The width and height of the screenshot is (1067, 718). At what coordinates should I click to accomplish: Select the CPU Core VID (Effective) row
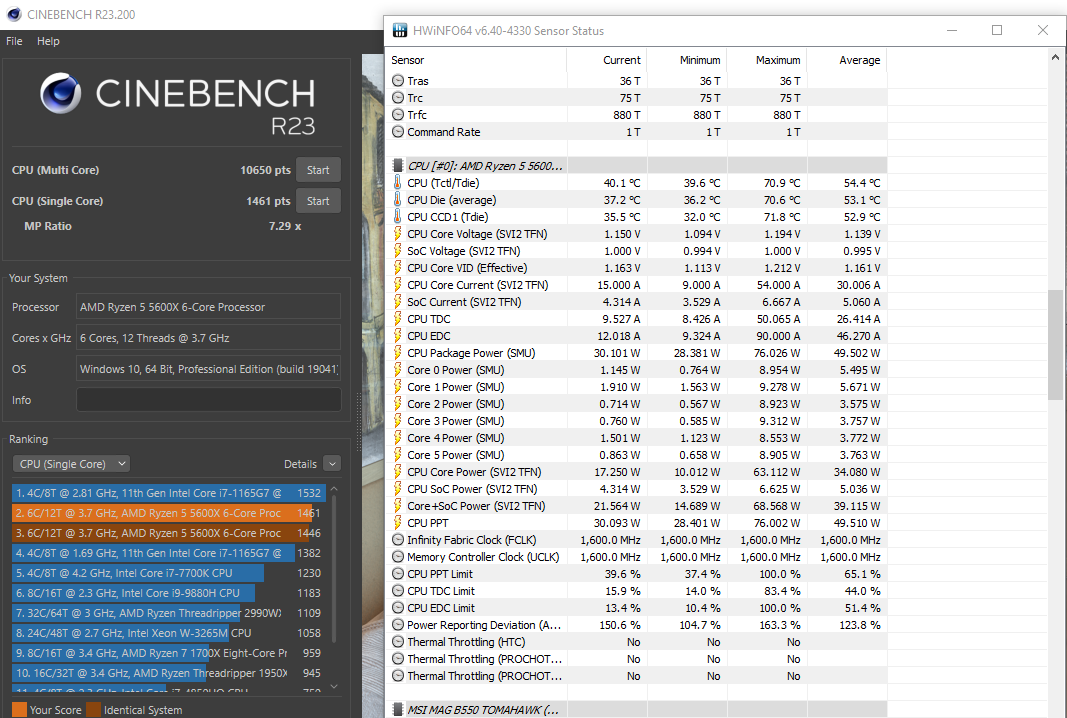pyautogui.click(x=636, y=267)
